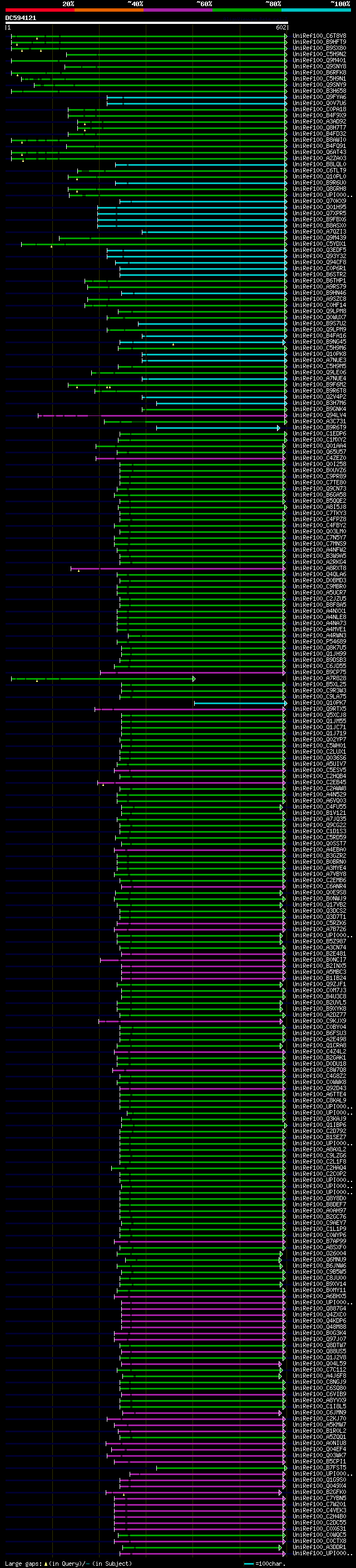
Task: Select hit UniRef100_A9RS79
Action: pyautogui.click(x=319, y=286)
